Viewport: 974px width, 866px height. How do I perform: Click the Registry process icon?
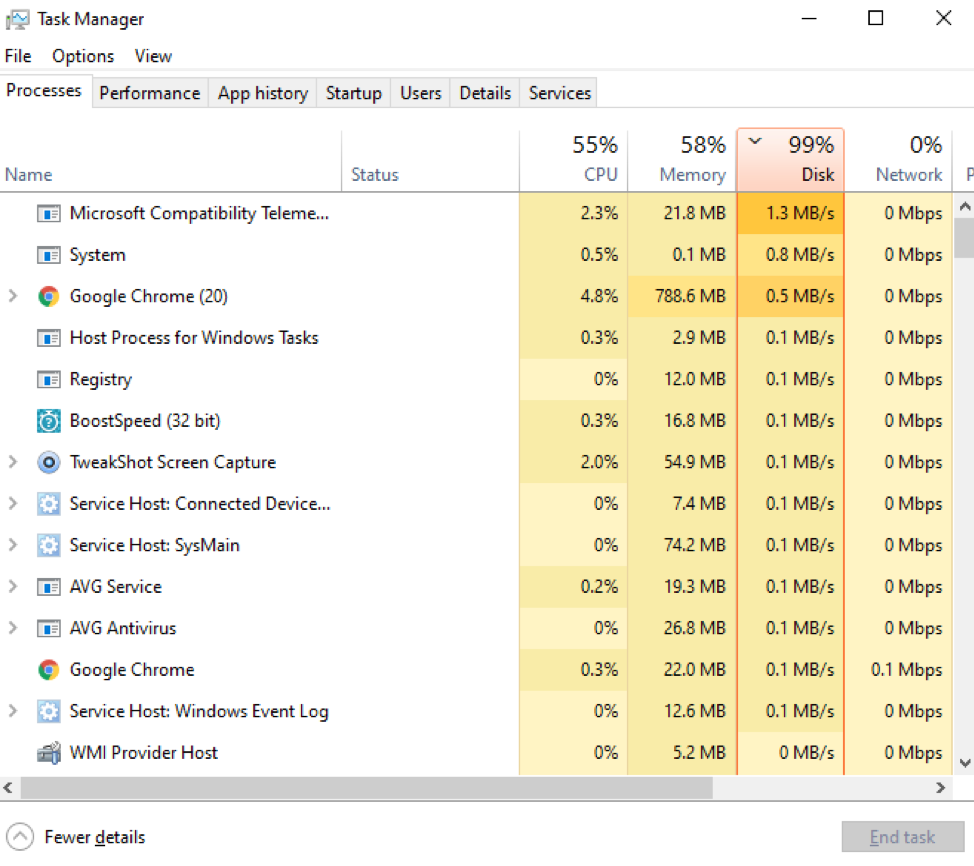[x=48, y=380]
